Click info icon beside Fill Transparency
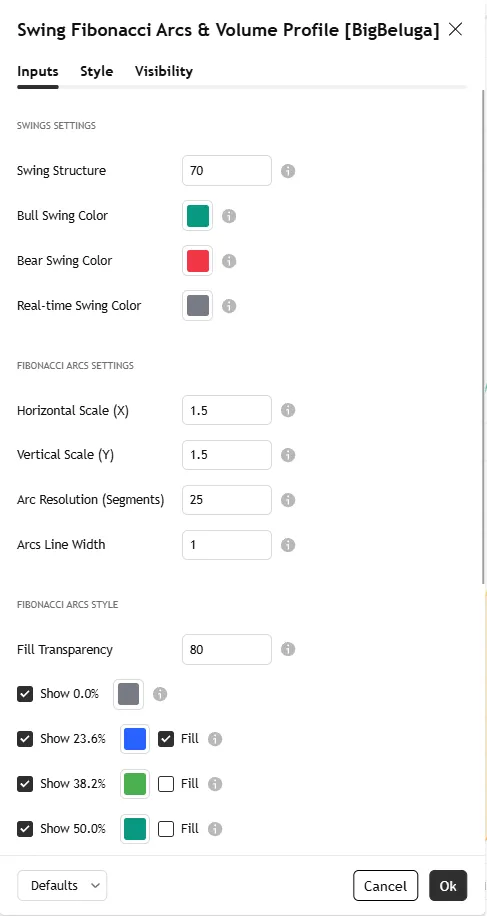The image size is (487, 916). 288,649
